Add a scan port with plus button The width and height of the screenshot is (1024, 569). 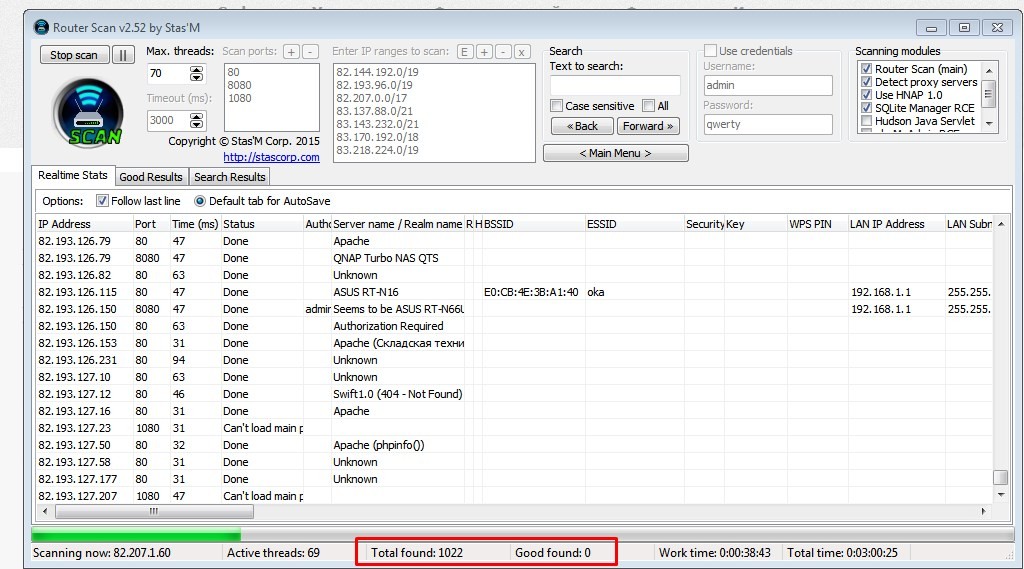[291, 52]
